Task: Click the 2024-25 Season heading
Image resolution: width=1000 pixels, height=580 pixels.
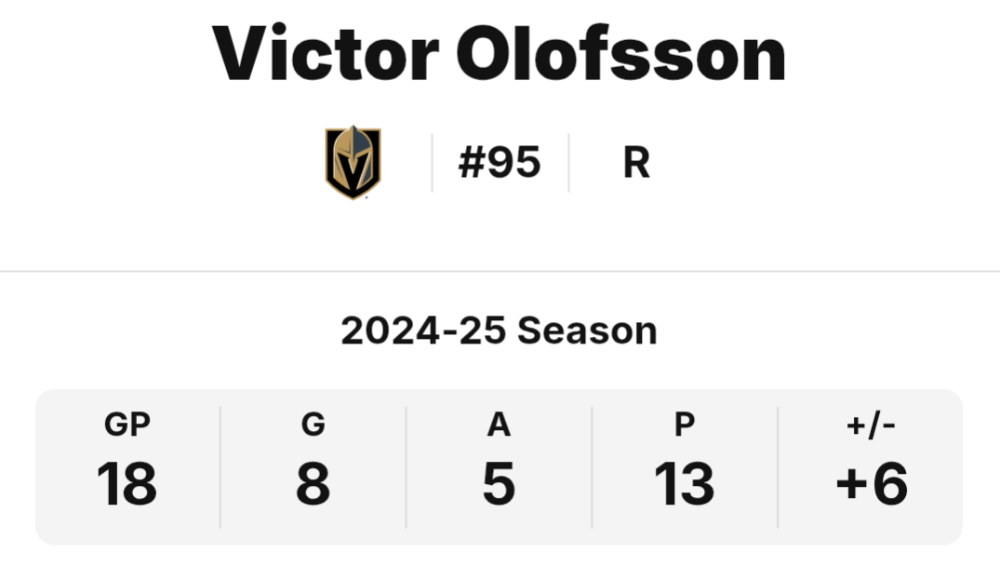Action: click(x=499, y=331)
